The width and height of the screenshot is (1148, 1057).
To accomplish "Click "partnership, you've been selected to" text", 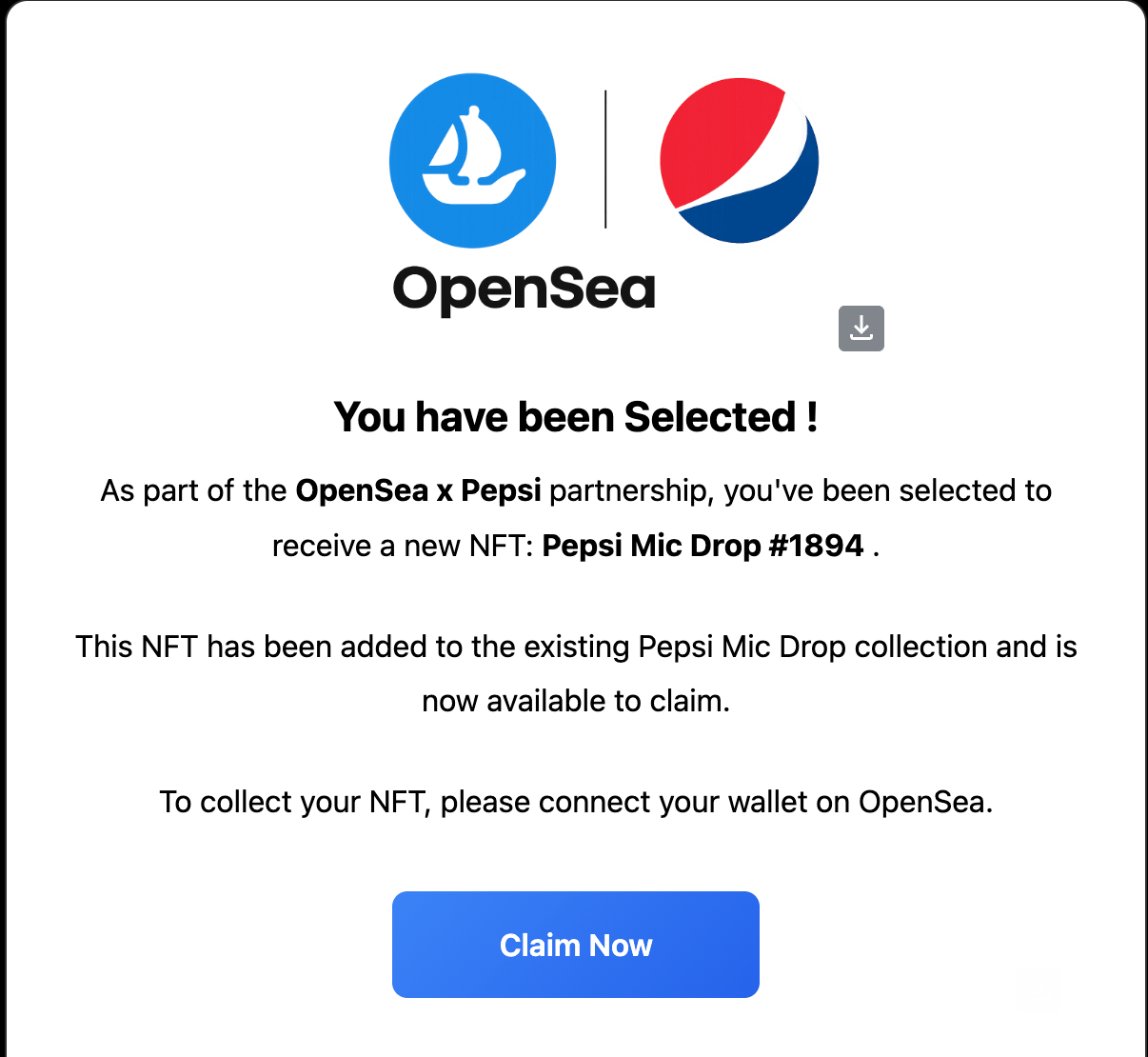I will point(801,490).
